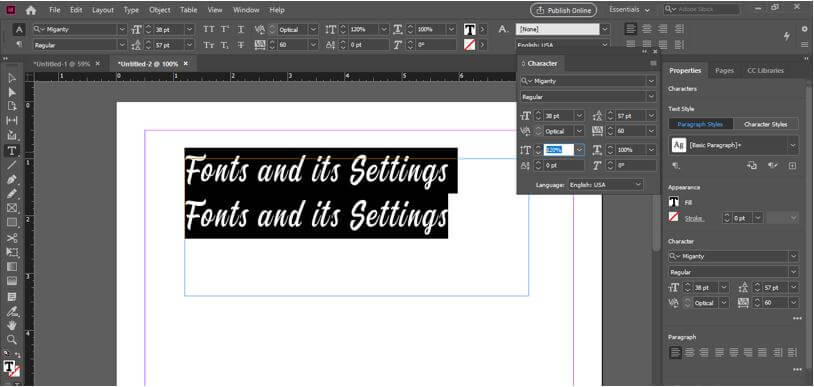
Task: Switch to Untitled-1 document tab
Action: pos(62,64)
